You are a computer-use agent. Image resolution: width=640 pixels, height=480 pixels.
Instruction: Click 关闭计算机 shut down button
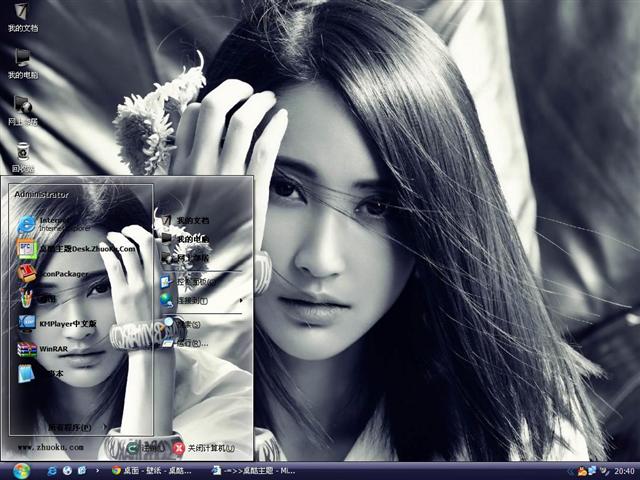[203, 447]
